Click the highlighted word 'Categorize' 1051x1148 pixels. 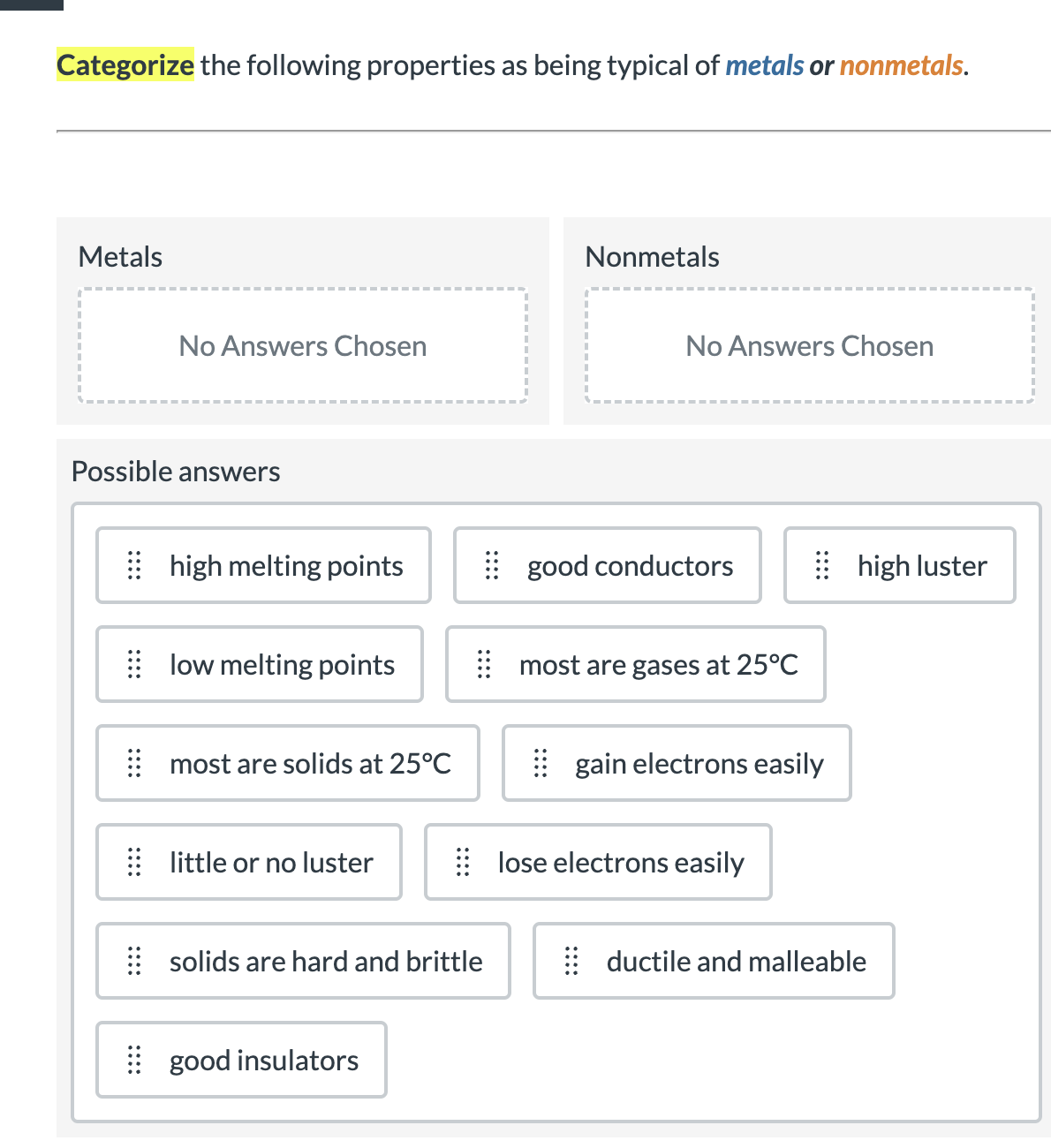pyautogui.click(x=125, y=65)
